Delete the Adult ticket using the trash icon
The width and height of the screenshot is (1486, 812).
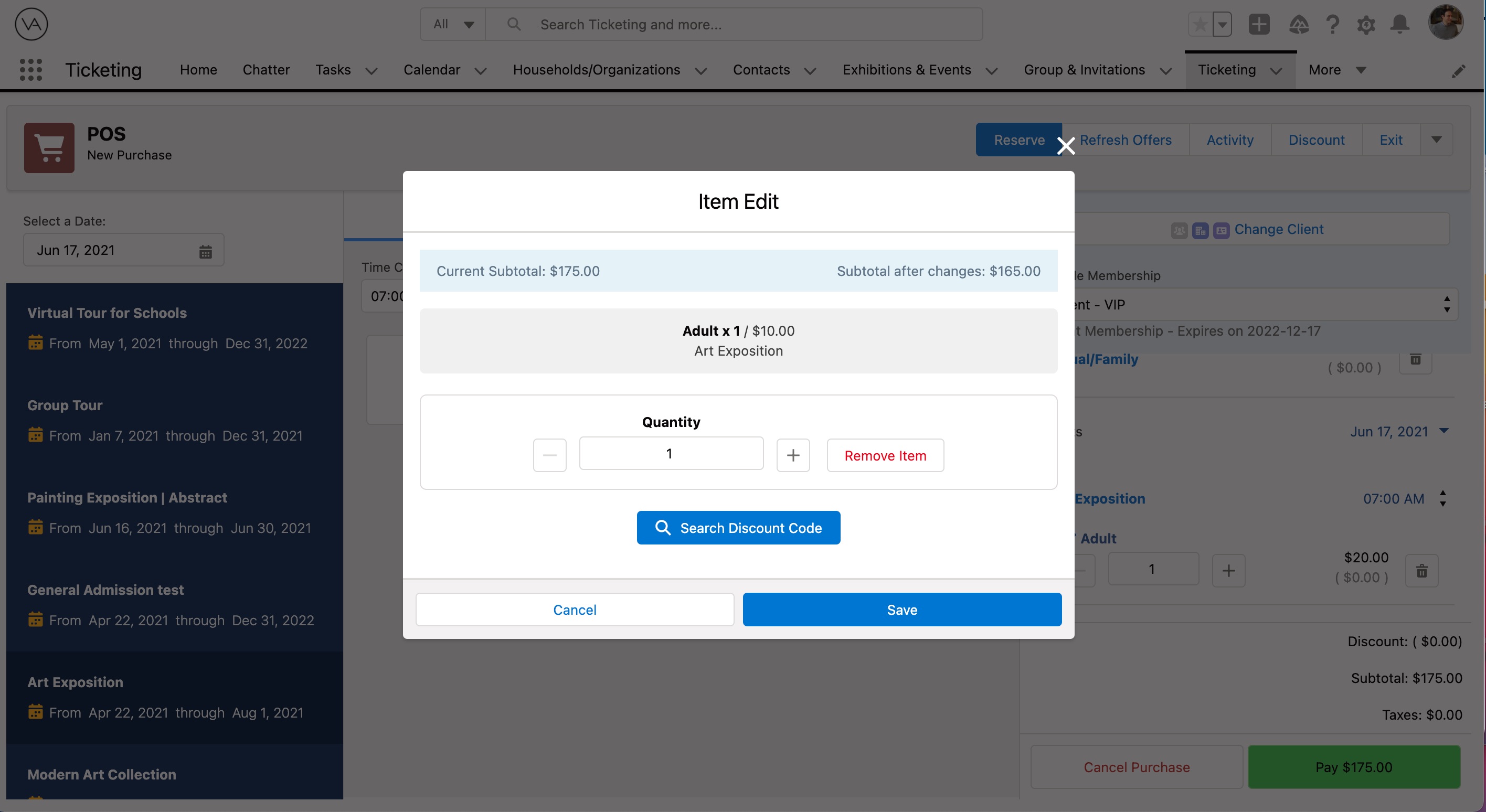click(1422, 571)
